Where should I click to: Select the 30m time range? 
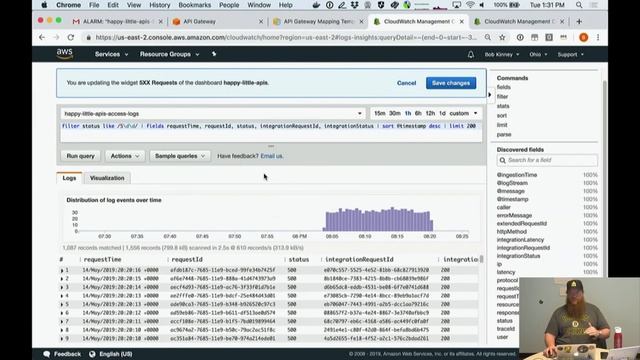[x=394, y=113]
